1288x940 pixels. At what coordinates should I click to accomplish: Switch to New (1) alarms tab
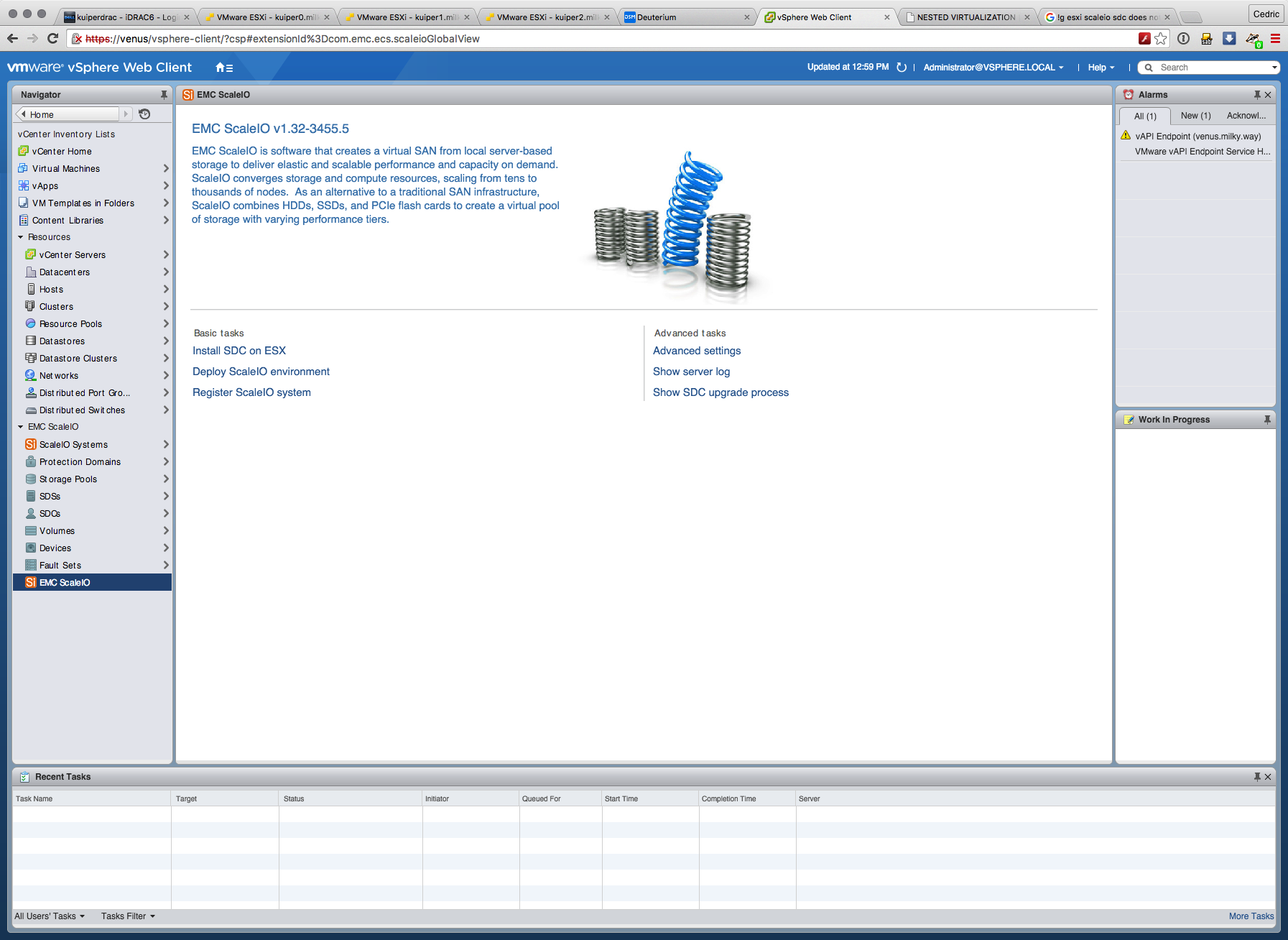[1195, 116]
